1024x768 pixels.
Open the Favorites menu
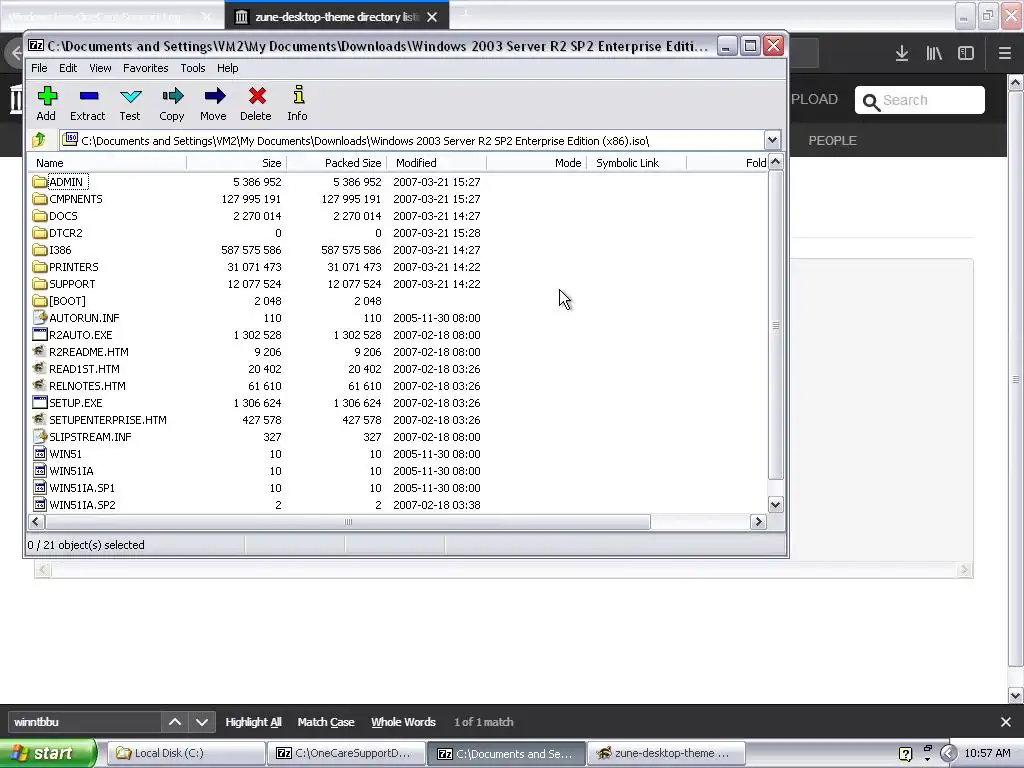[x=146, y=68]
